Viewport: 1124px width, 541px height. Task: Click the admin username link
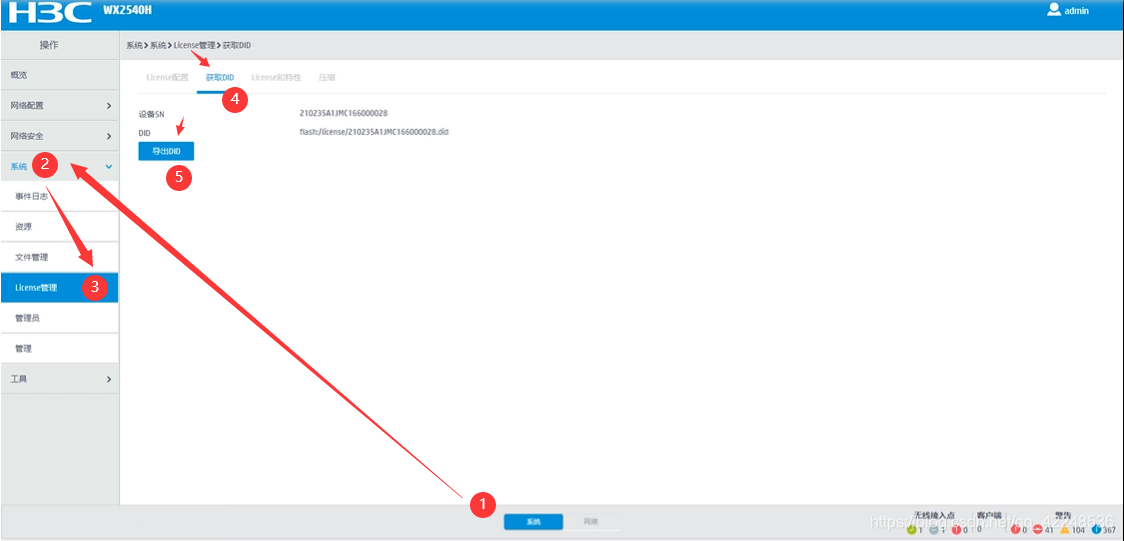(x=1077, y=11)
